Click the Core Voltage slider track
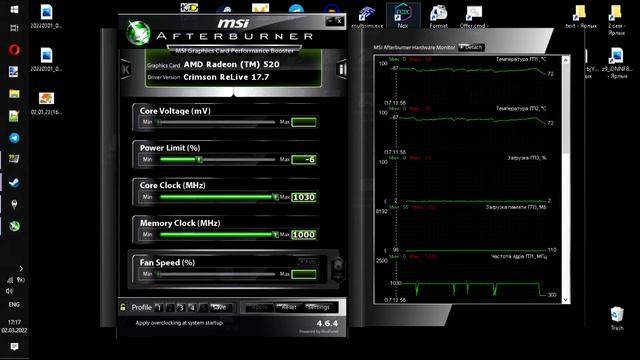Image resolution: width=640 pixels, height=360 pixels. 217,122
